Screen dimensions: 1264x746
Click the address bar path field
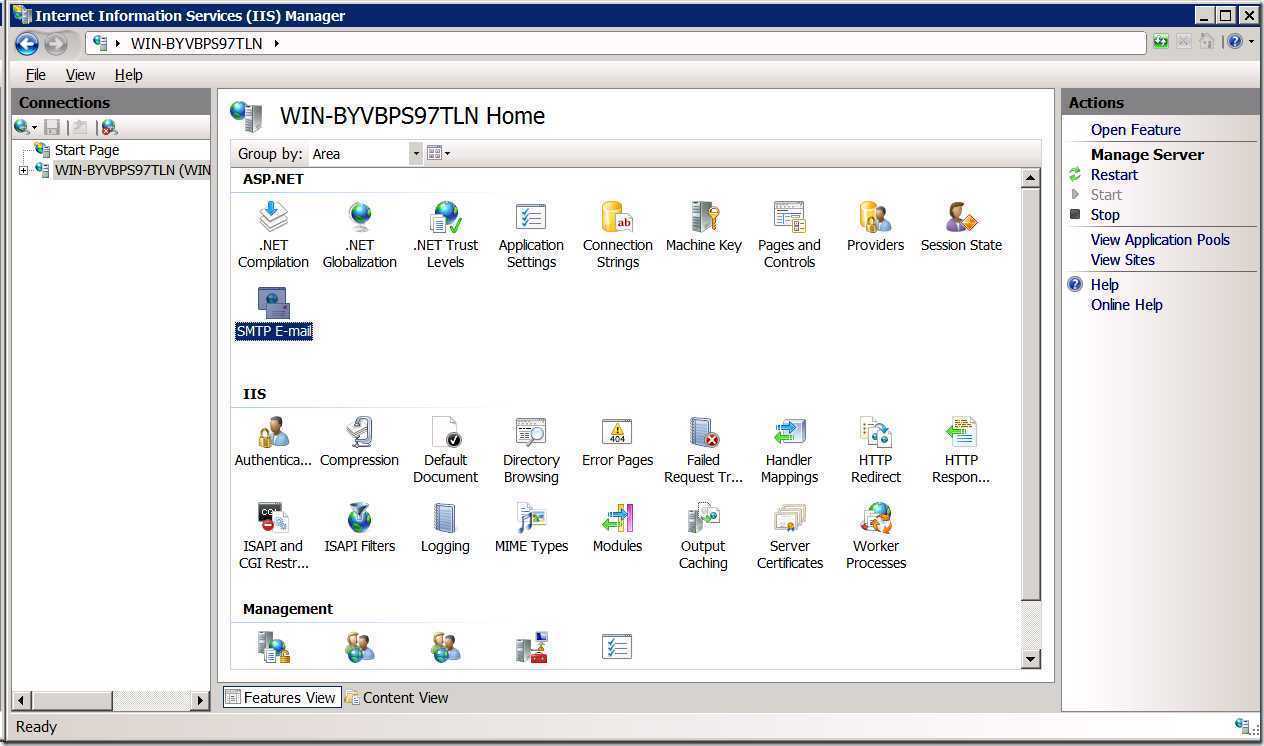point(616,43)
